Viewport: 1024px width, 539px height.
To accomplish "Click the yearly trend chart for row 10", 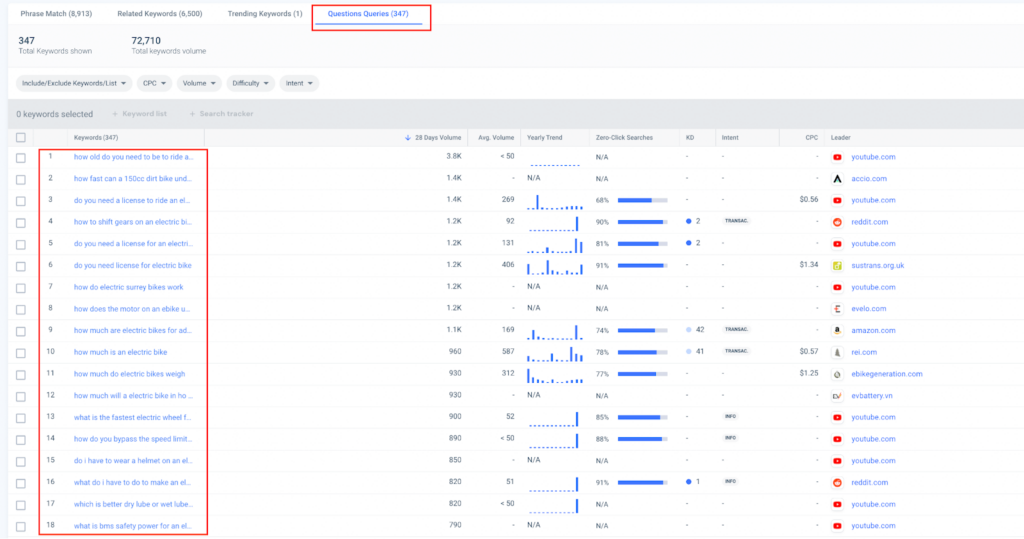I will point(554,352).
